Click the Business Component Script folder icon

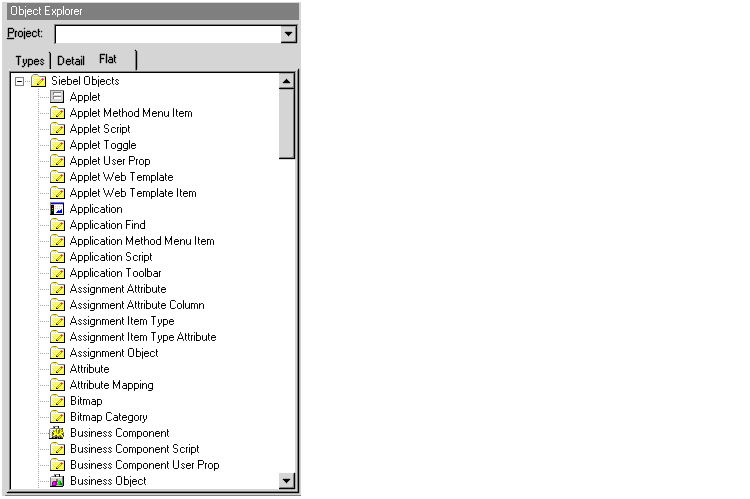57,449
